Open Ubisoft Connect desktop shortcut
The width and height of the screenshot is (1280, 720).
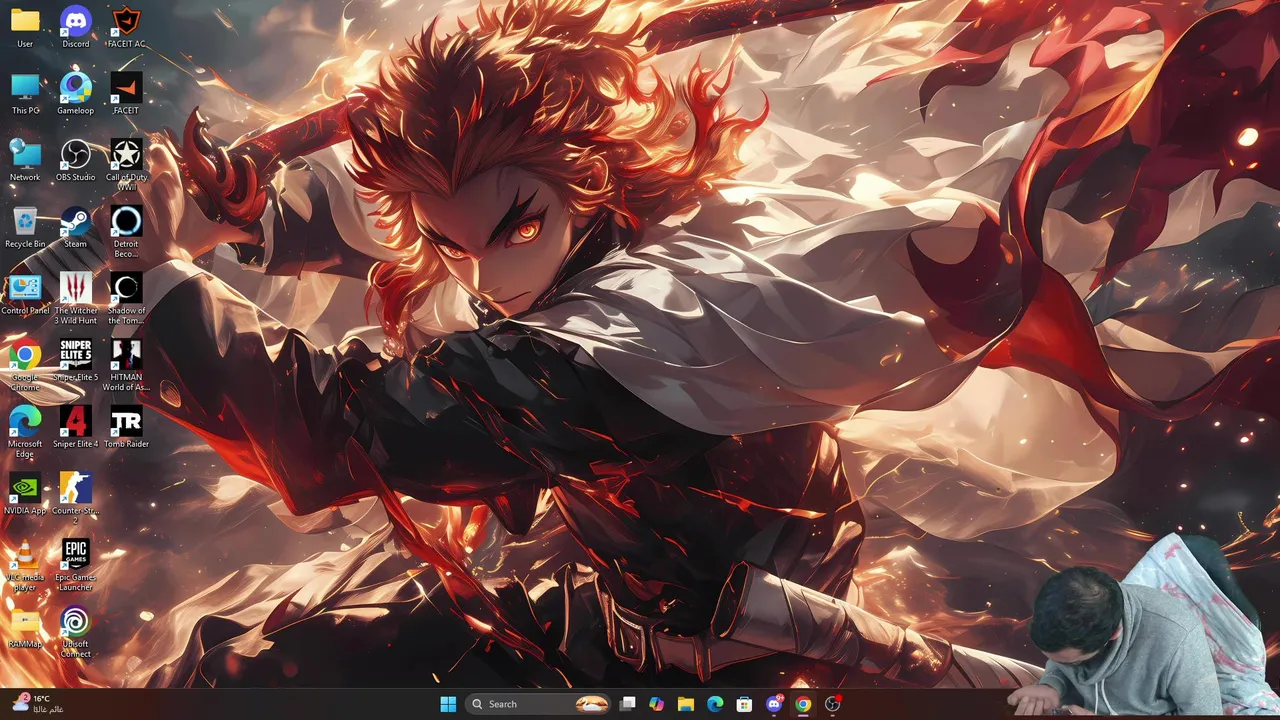coord(75,633)
